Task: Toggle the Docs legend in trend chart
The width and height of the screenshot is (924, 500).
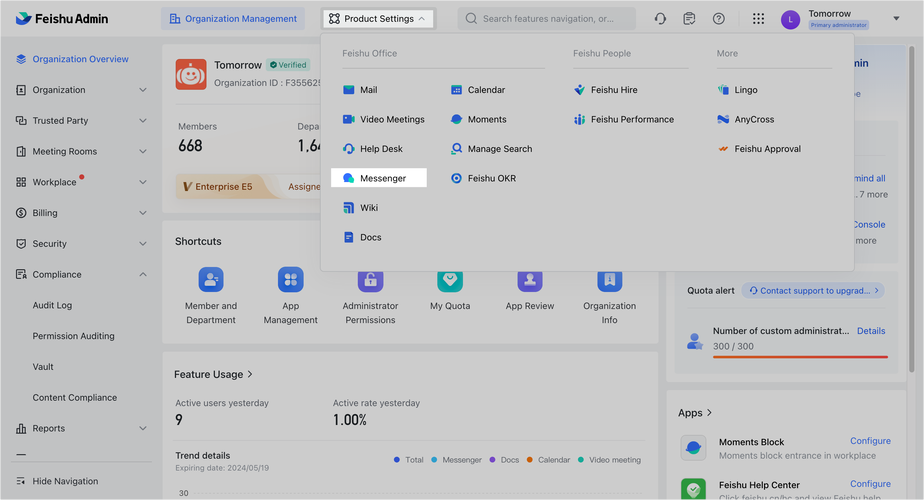Action: (x=504, y=460)
